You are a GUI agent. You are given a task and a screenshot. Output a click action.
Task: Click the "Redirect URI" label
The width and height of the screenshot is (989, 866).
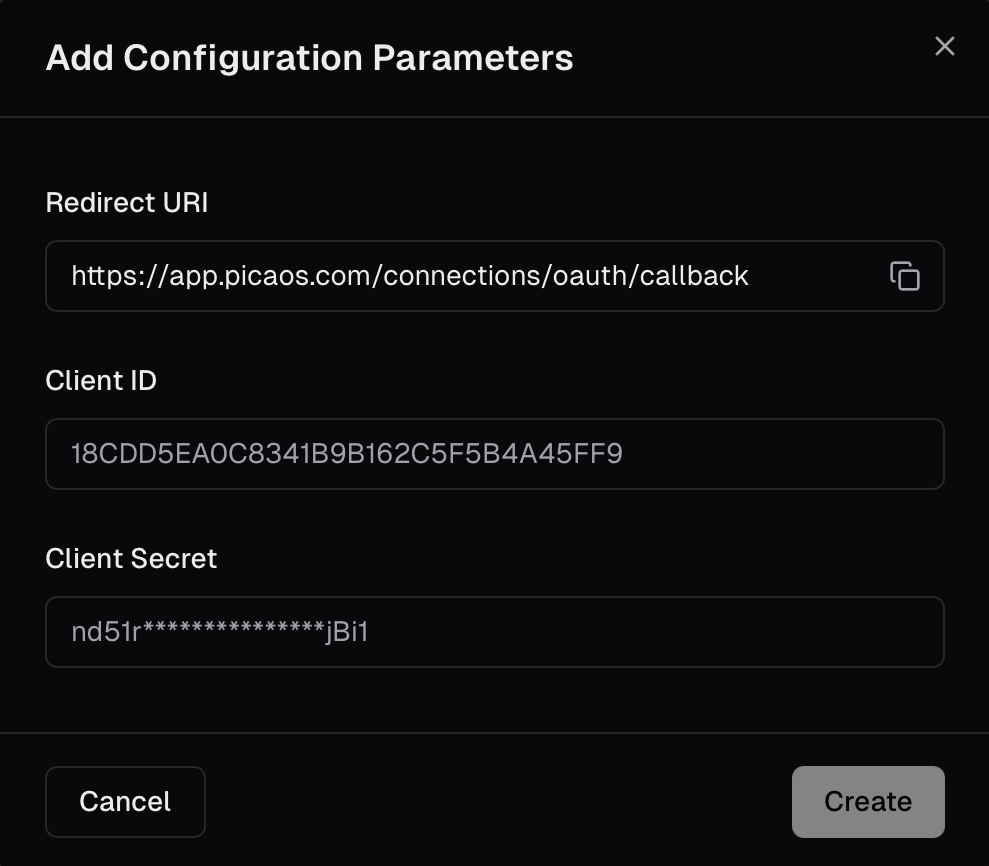coord(127,203)
